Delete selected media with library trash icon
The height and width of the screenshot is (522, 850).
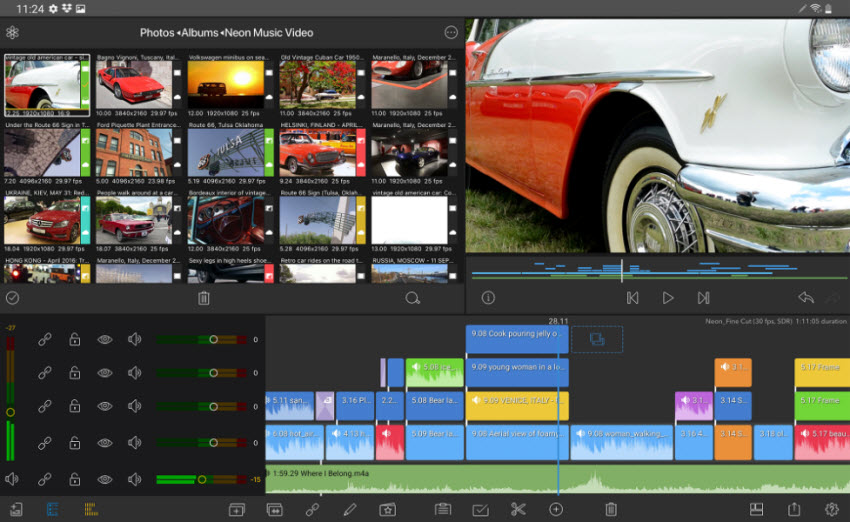204,298
